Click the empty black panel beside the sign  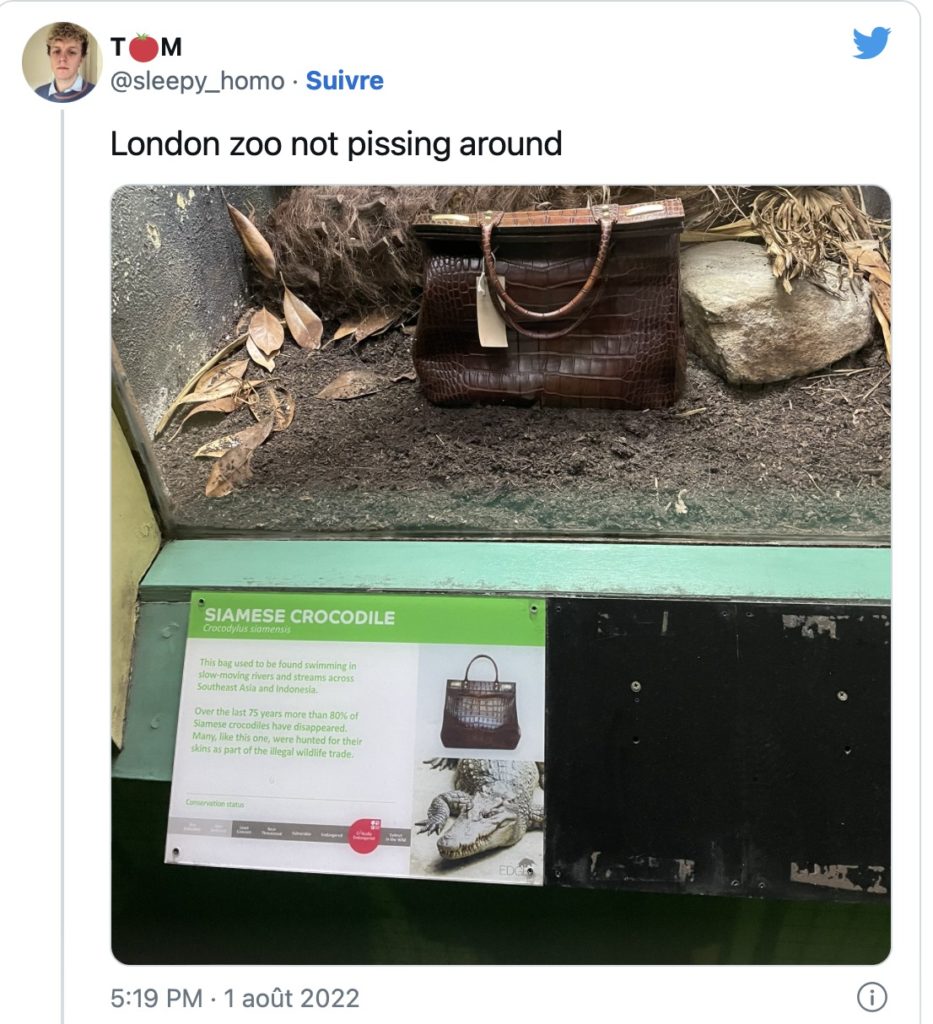pos(718,749)
